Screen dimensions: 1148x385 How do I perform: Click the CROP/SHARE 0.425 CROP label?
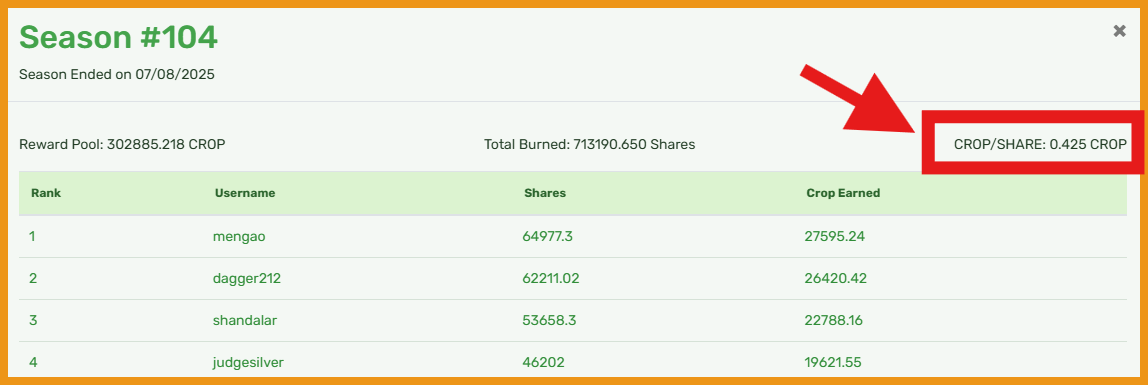coord(1040,144)
